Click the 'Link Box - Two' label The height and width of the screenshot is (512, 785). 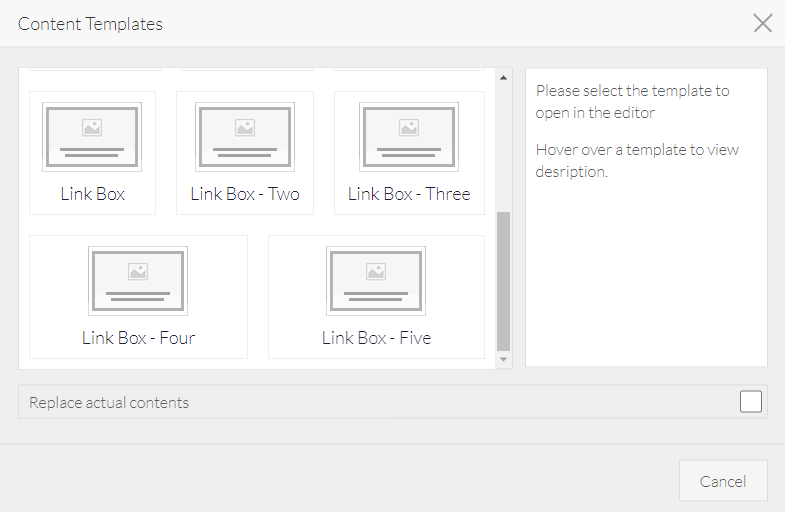[x=245, y=194]
